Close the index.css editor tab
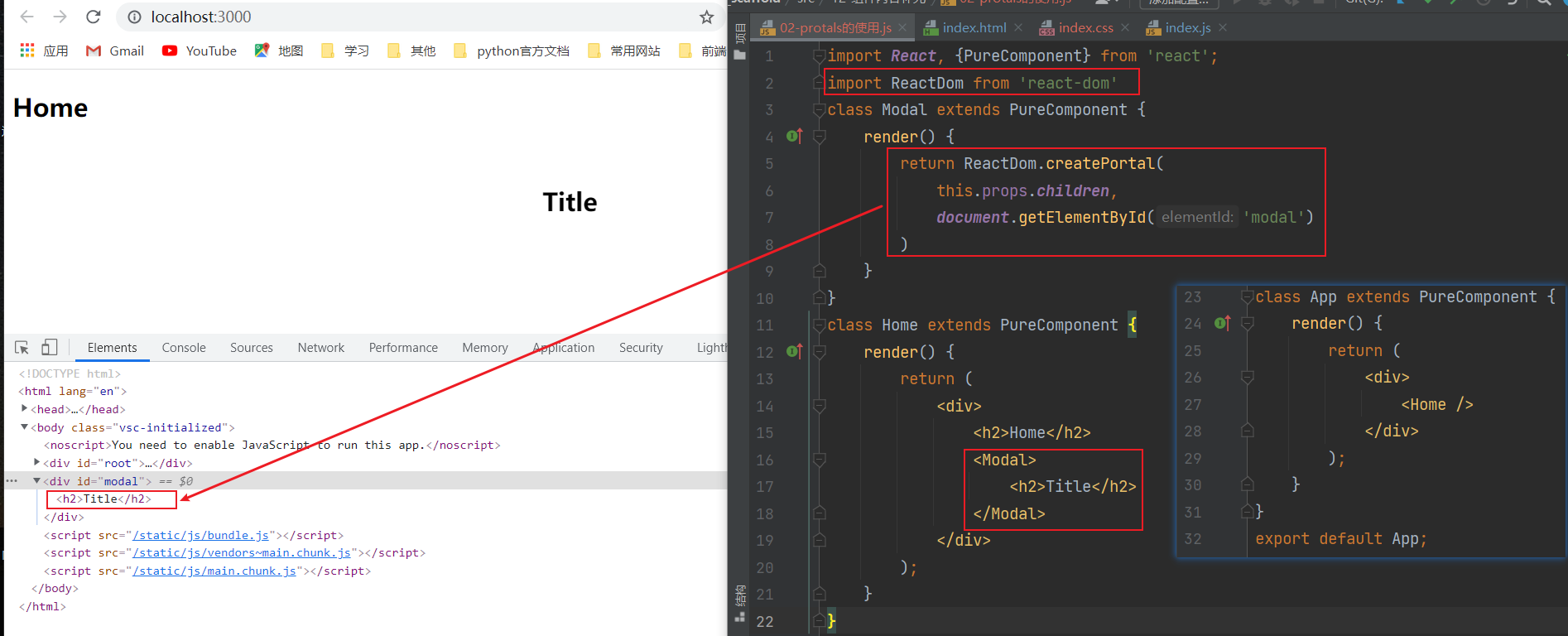The width and height of the screenshot is (1568, 636). 1125,28
